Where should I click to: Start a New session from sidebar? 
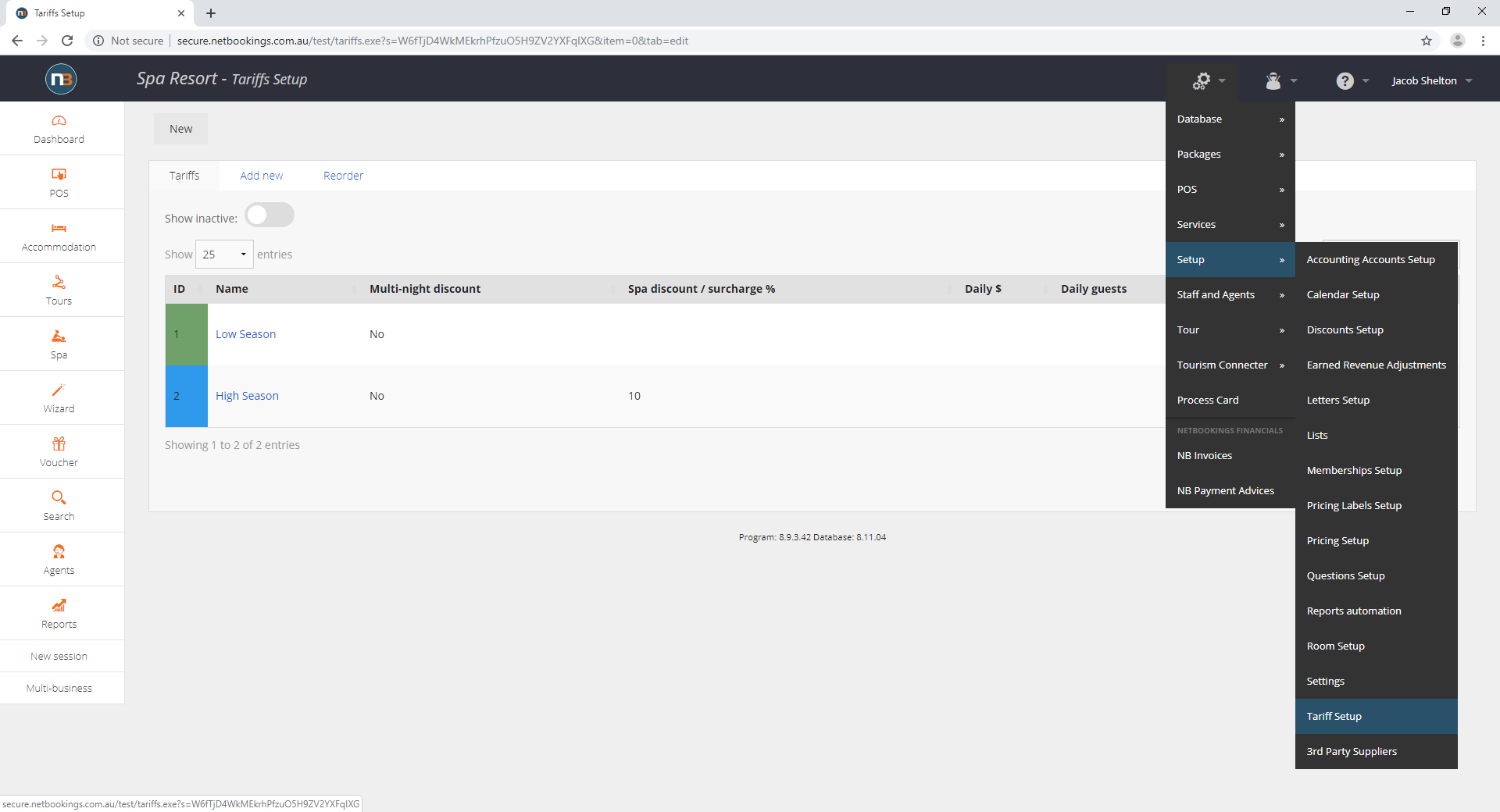[59, 657]
